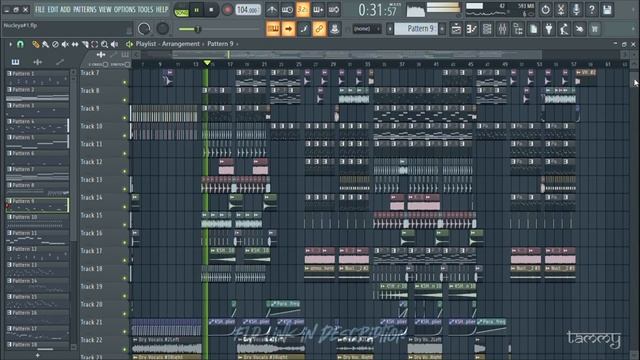This screenshot has height=360, width=640.
Task: Select the Select marquee tool
Action: coord(95,44)
